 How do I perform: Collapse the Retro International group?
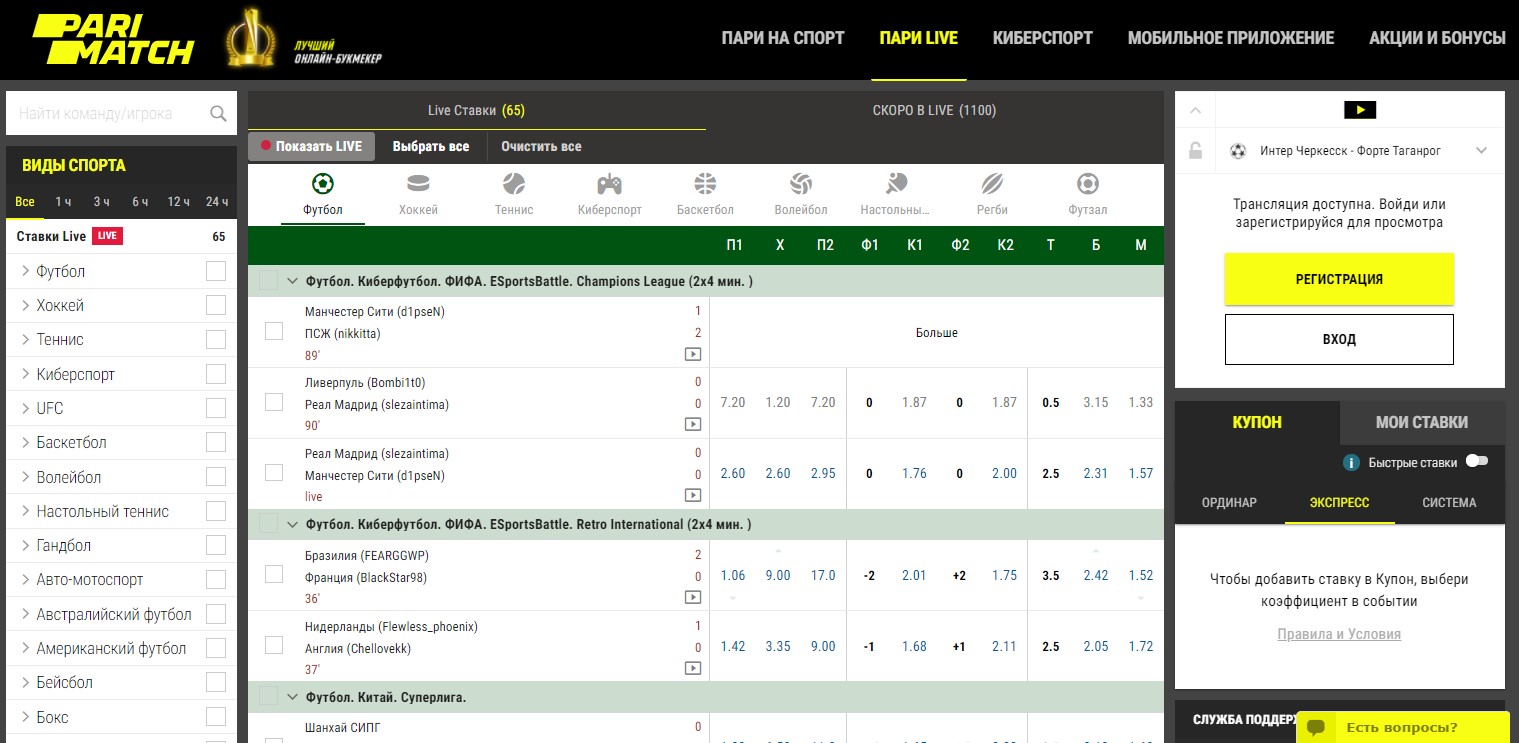tap(293, 524)
